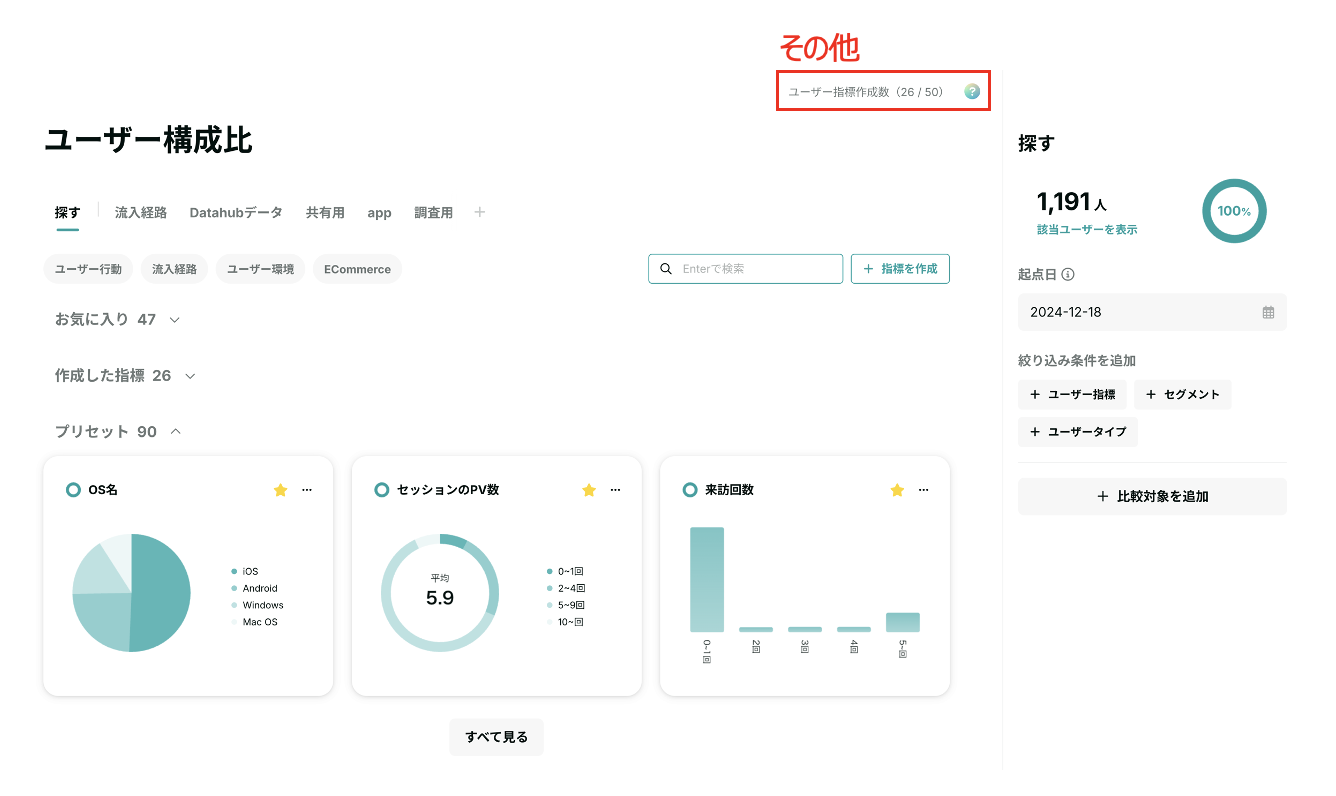Filter by ECommerce category chip

pyautogui.click(x=357, y=269)
